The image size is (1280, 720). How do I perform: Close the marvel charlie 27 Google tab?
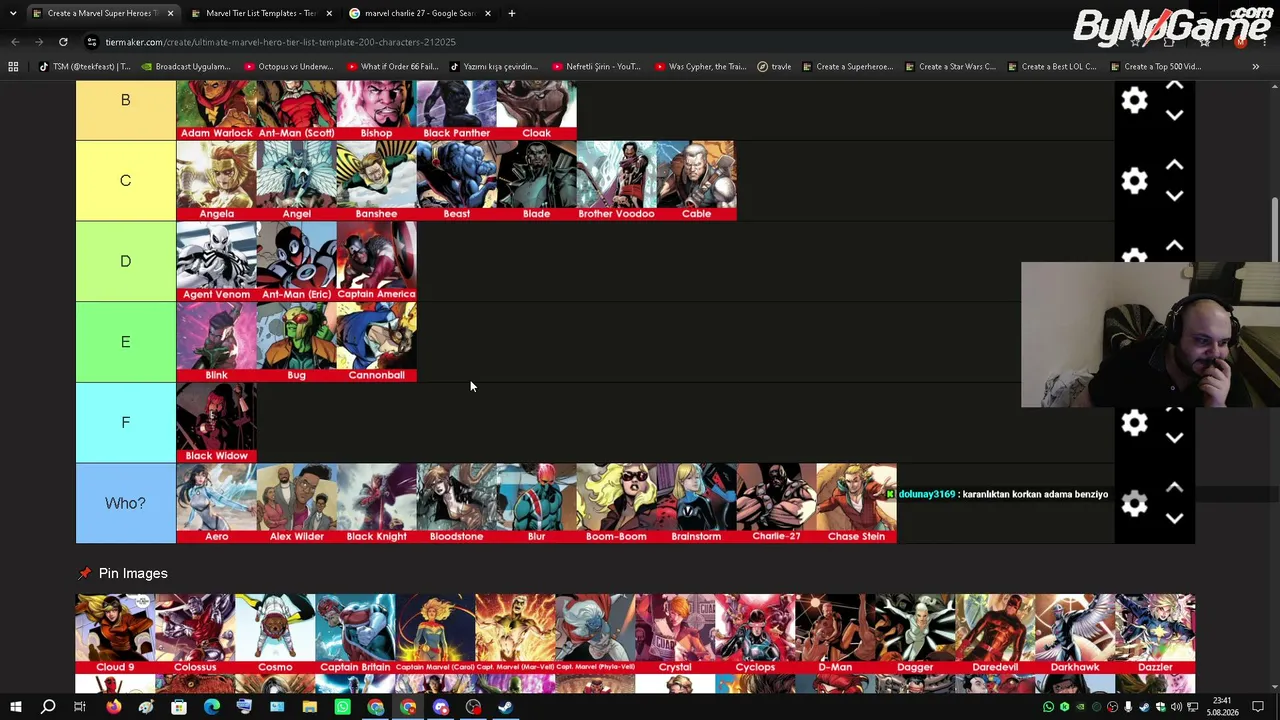(x=488, y=13)
